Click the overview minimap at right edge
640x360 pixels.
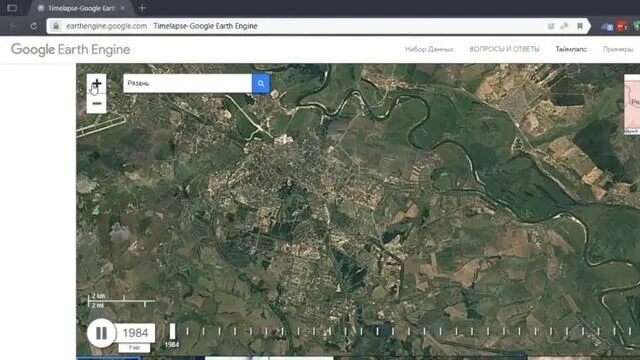[632, 104]
